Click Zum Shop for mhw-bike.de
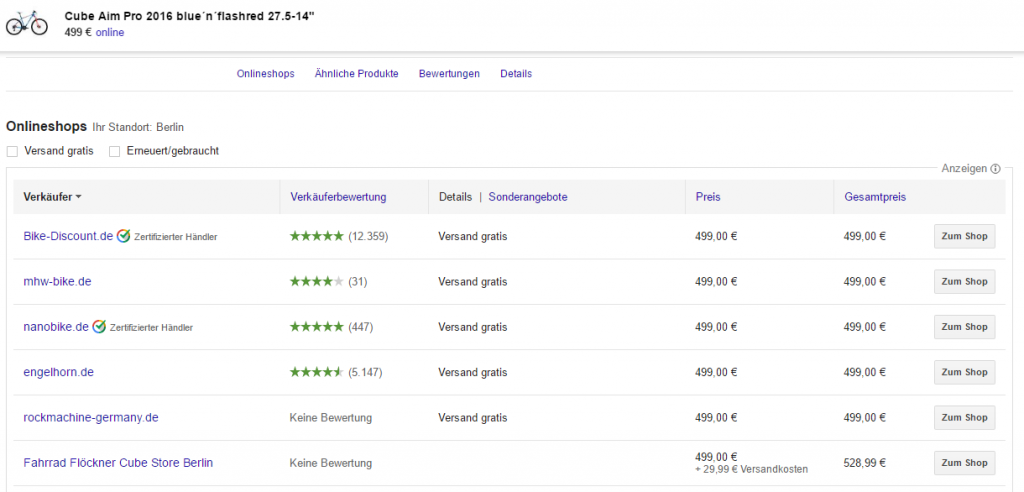Viewport: 1024px width, 492px height. click(x=965, y=282)
